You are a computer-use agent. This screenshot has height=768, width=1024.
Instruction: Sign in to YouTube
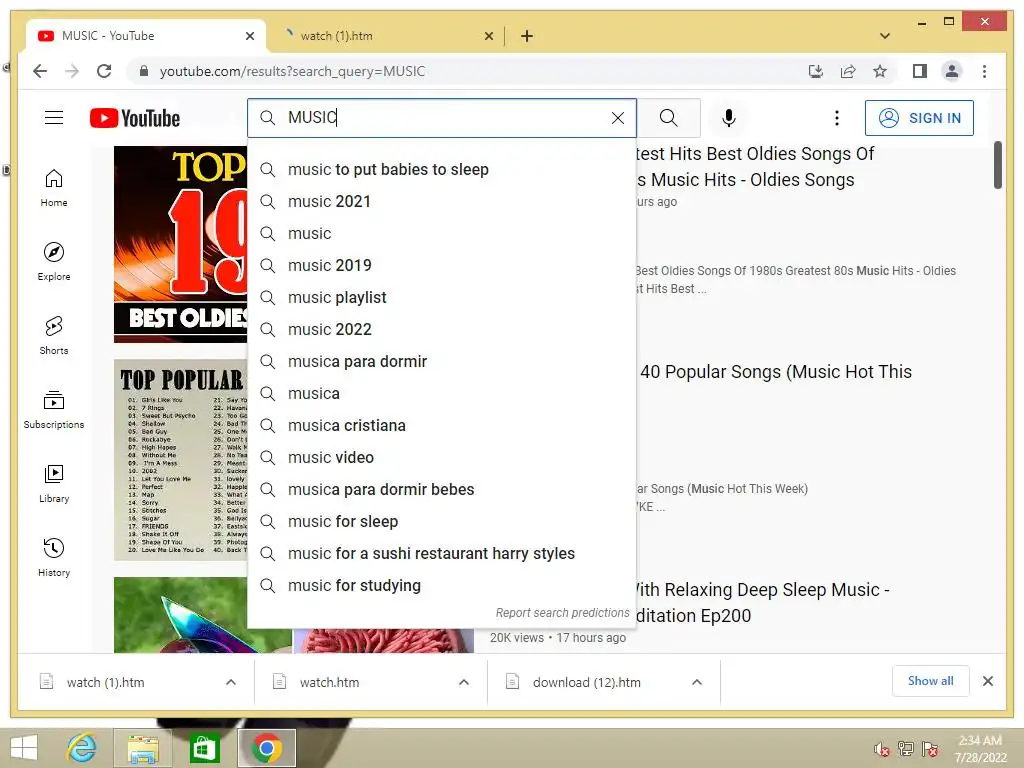919,118
